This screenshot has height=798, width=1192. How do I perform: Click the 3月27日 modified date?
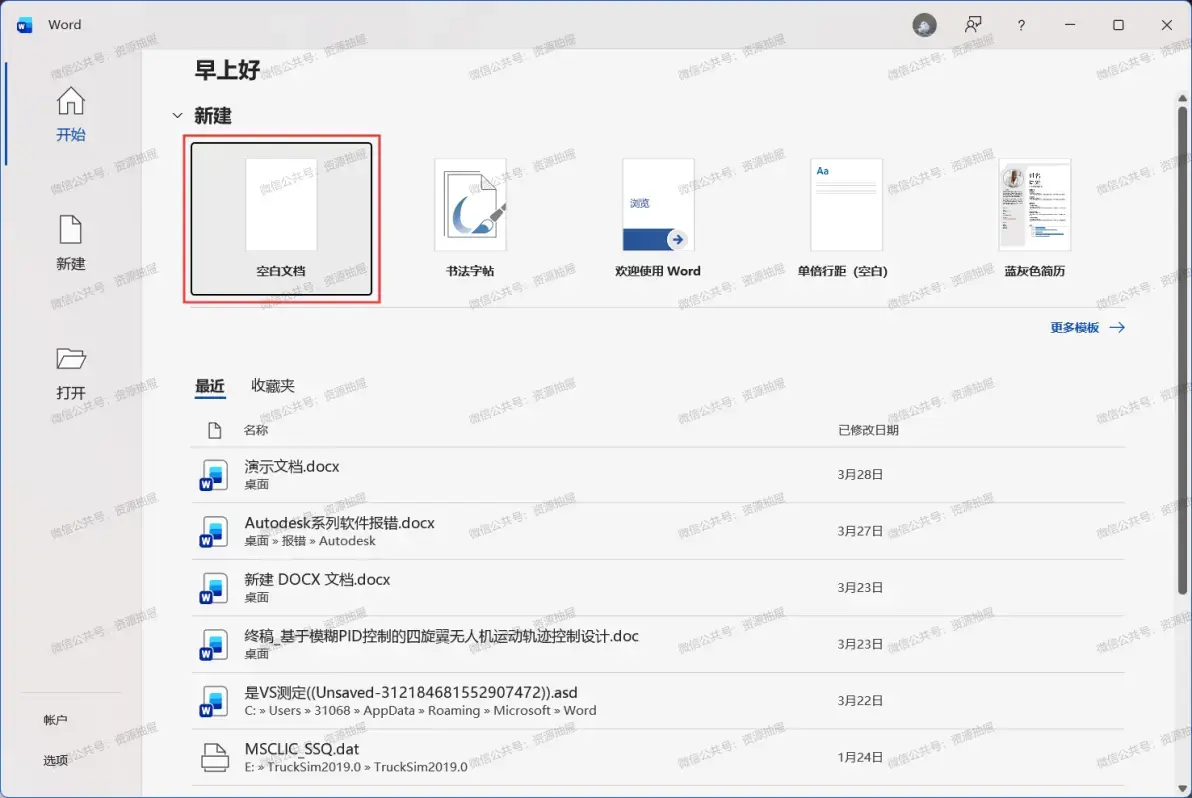tap(860, 531)
